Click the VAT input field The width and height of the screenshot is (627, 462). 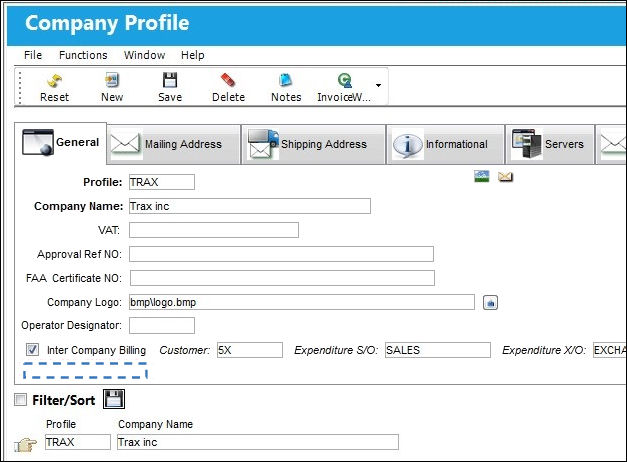coord(214,230)
